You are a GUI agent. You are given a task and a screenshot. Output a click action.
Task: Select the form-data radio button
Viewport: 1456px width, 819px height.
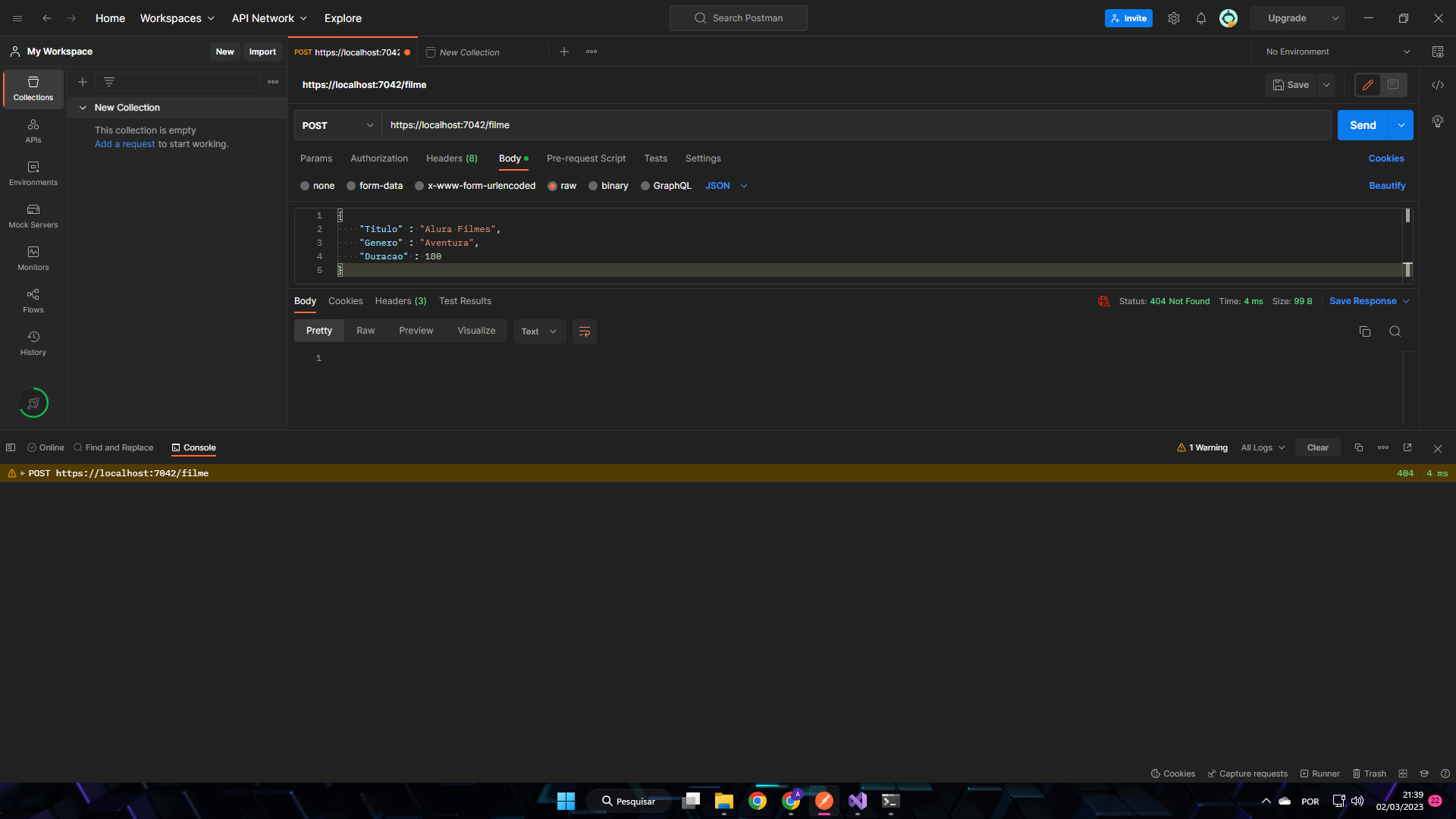[352, 185]
